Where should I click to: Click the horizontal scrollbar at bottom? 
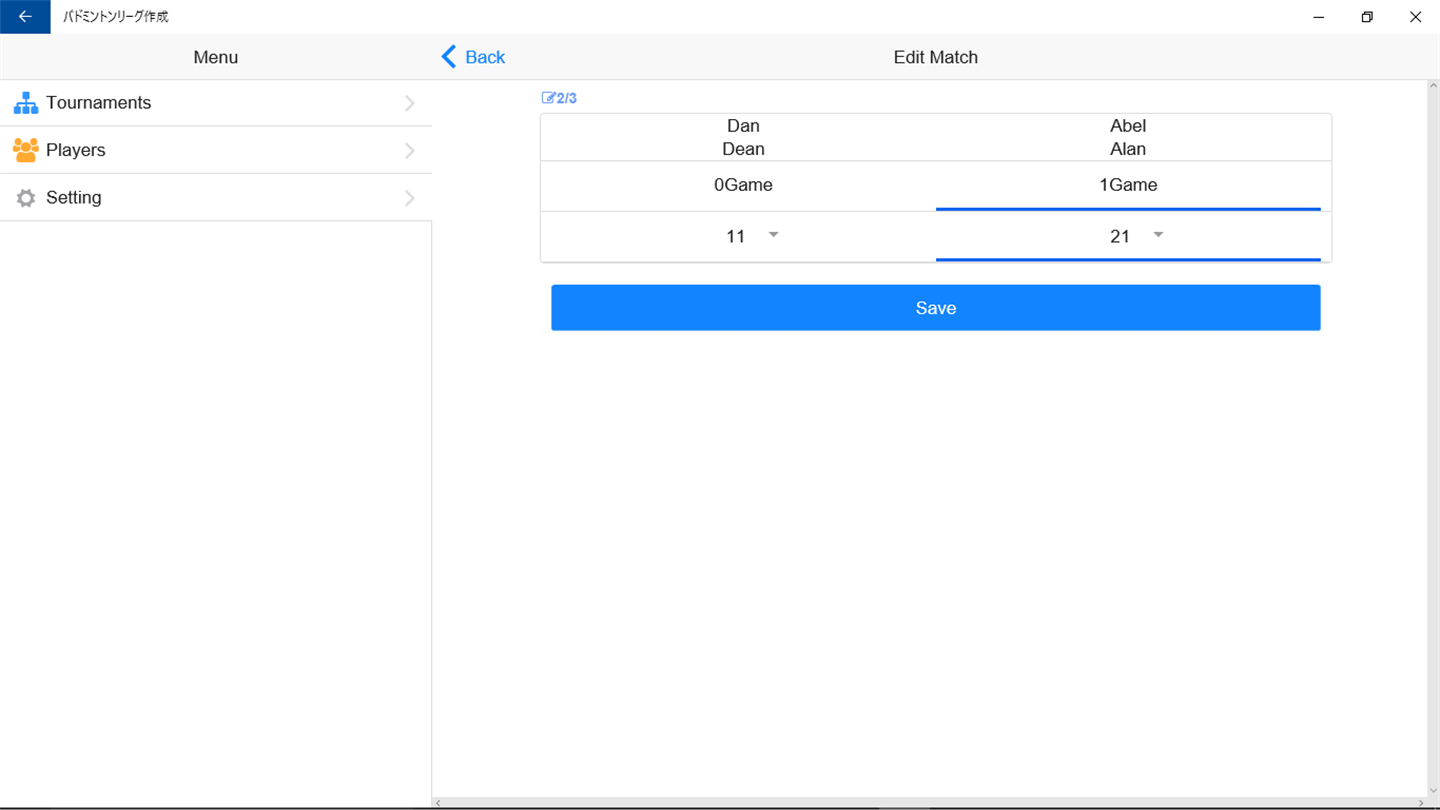[x=930, y=803]
